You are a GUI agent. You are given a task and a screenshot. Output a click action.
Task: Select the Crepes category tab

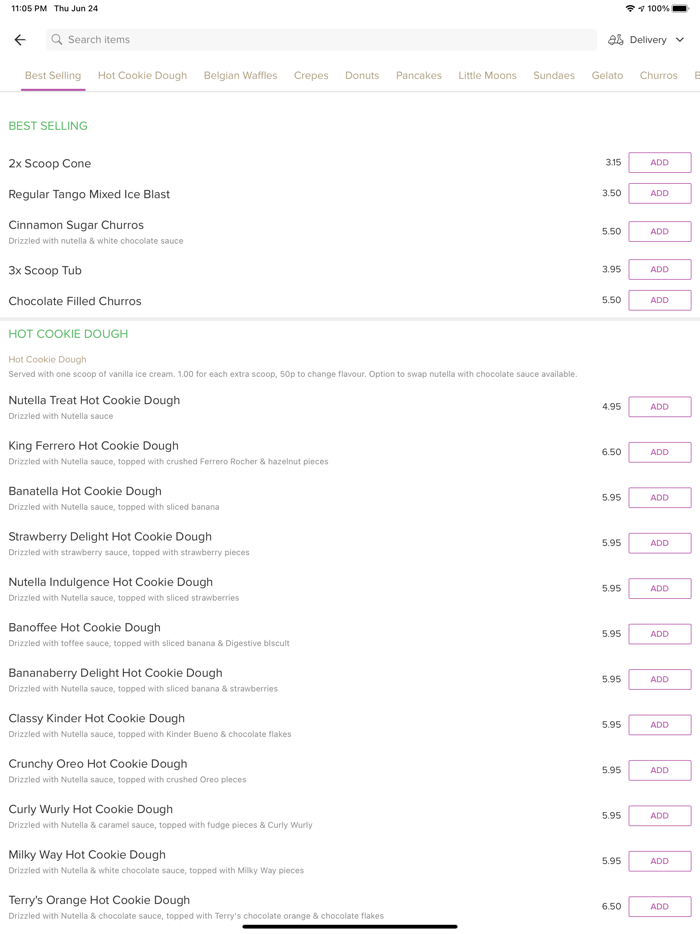pyautogui.click(x=311, y=76)
